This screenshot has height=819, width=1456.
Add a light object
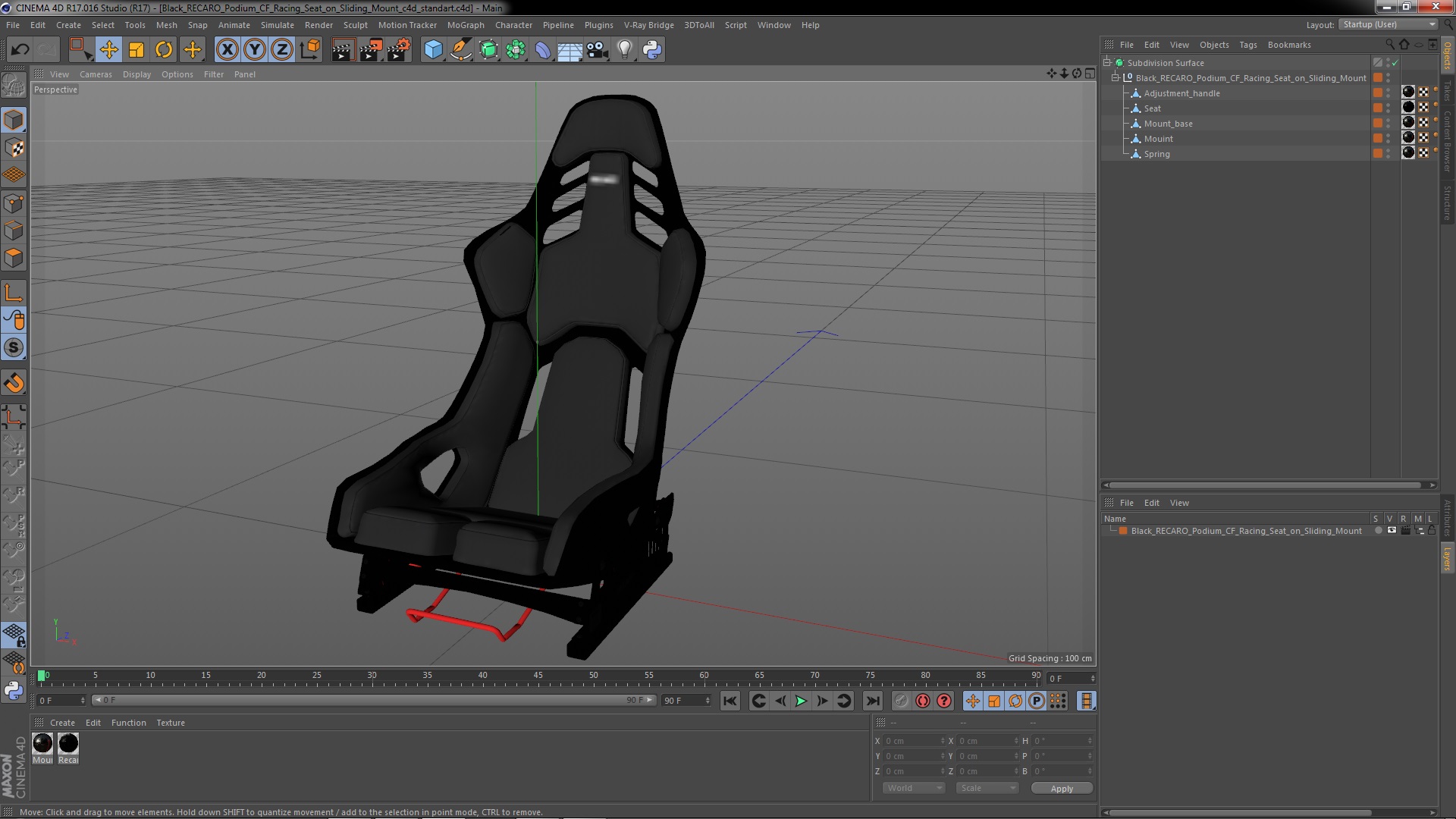tap(625, 50)
